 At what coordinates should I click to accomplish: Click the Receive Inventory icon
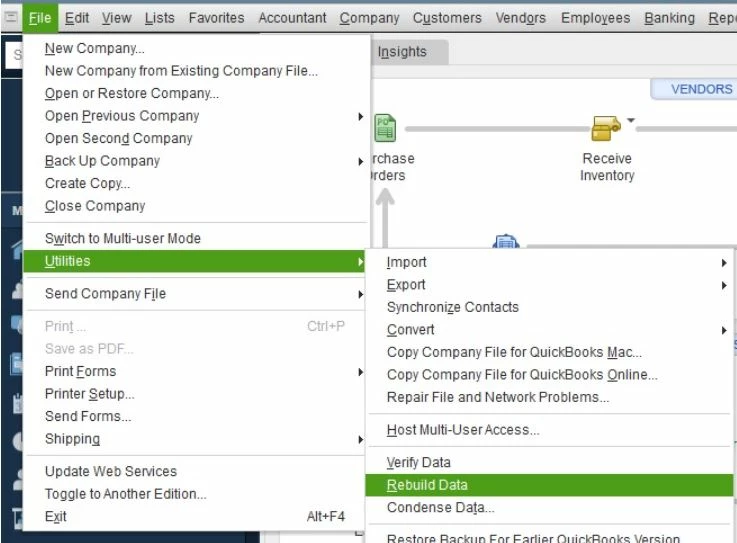[x=606, y=128]
